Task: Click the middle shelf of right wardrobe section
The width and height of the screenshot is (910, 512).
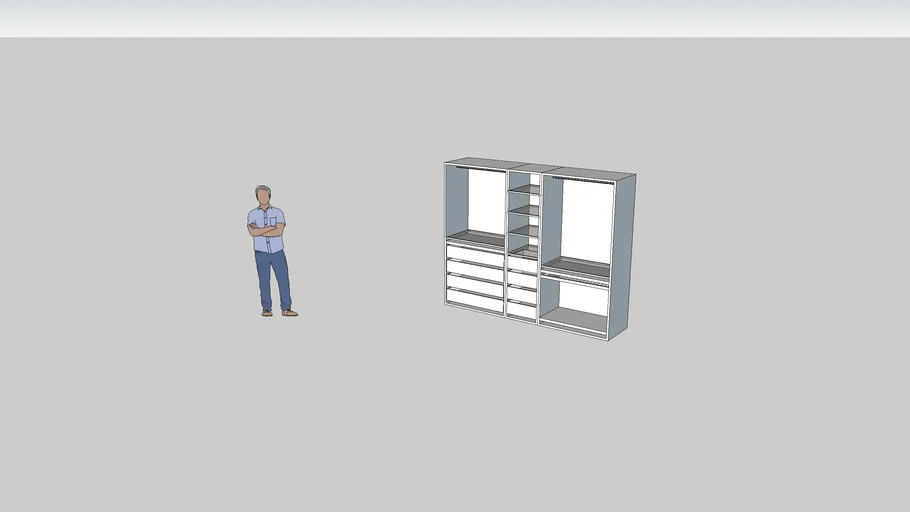Action: (576, 267)
